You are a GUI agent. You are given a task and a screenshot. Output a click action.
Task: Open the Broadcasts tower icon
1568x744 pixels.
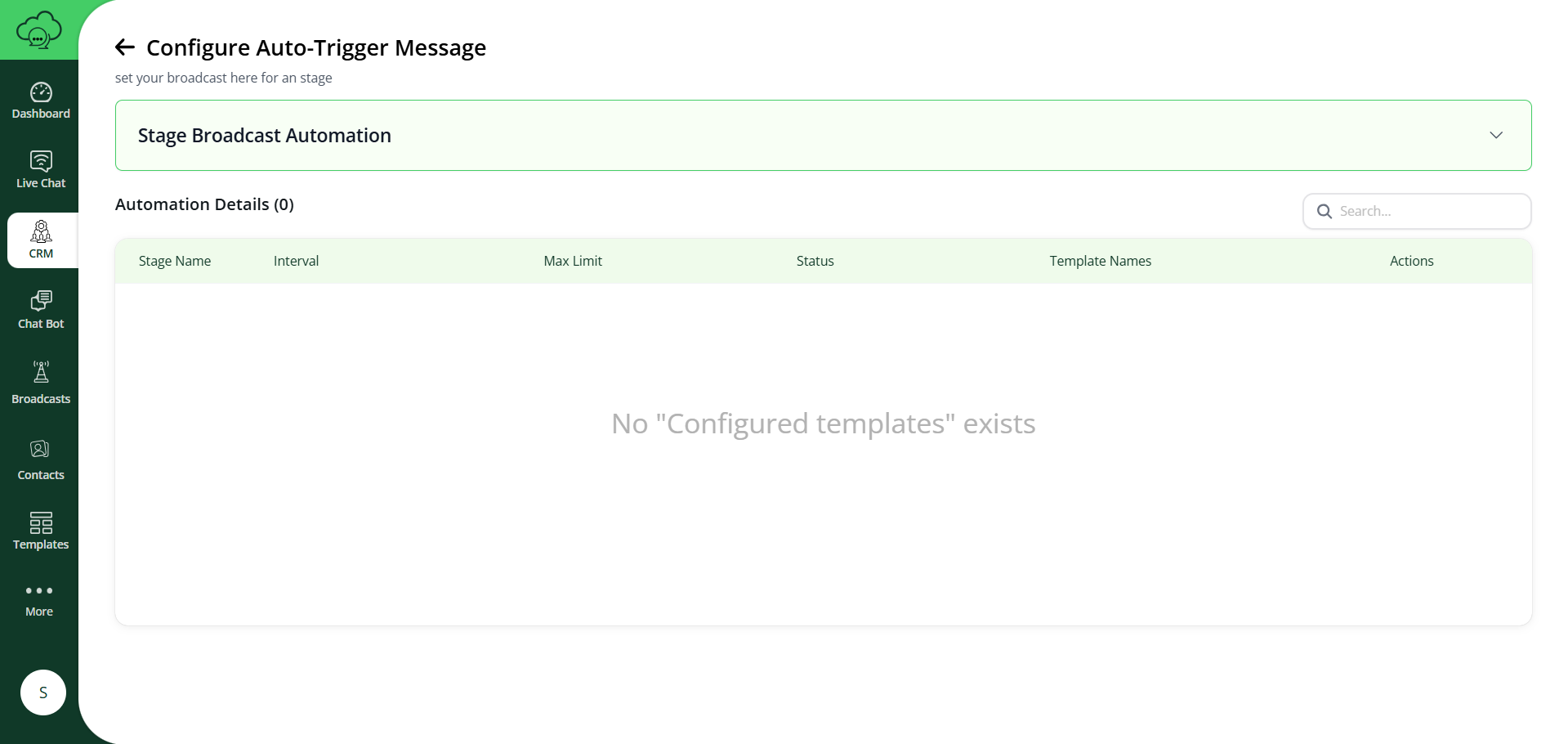(x=41, y=372)
